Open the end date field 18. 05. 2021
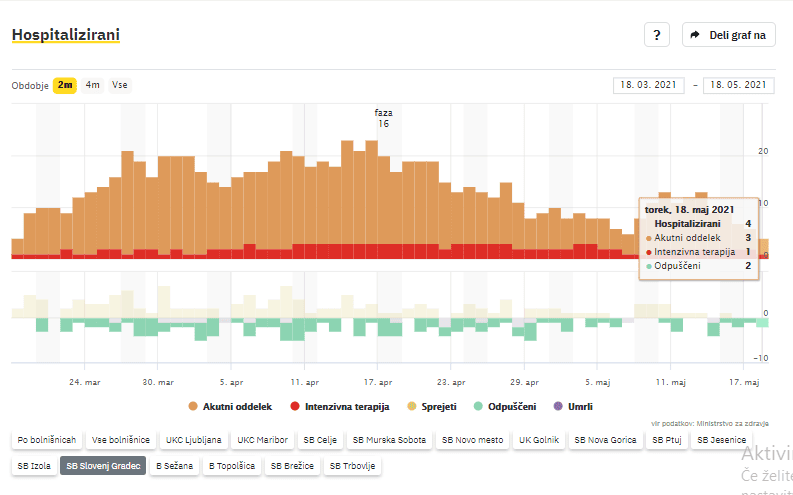Screen dimensions: 793x495 click(738, 85)
